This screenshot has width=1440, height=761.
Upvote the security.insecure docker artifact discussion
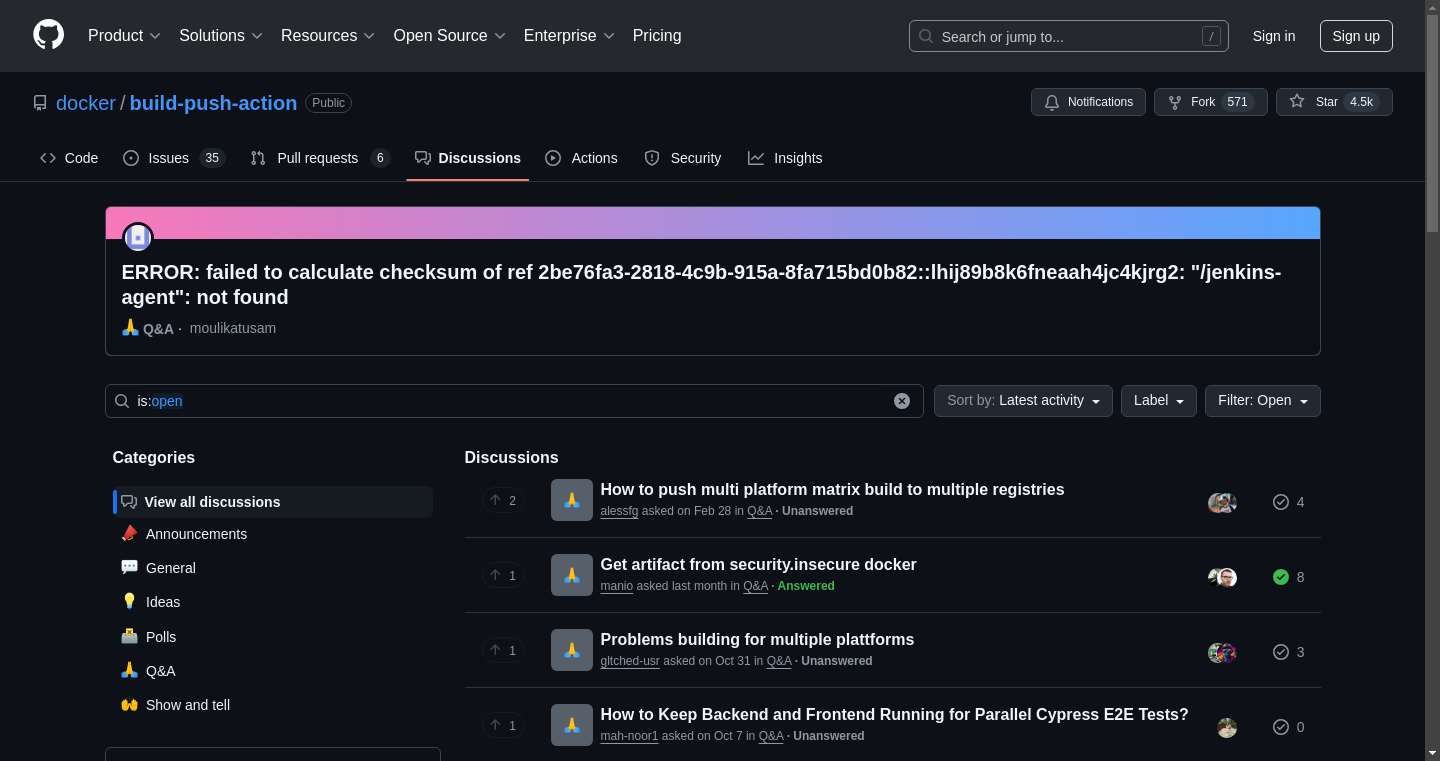[x=504, y=575]
